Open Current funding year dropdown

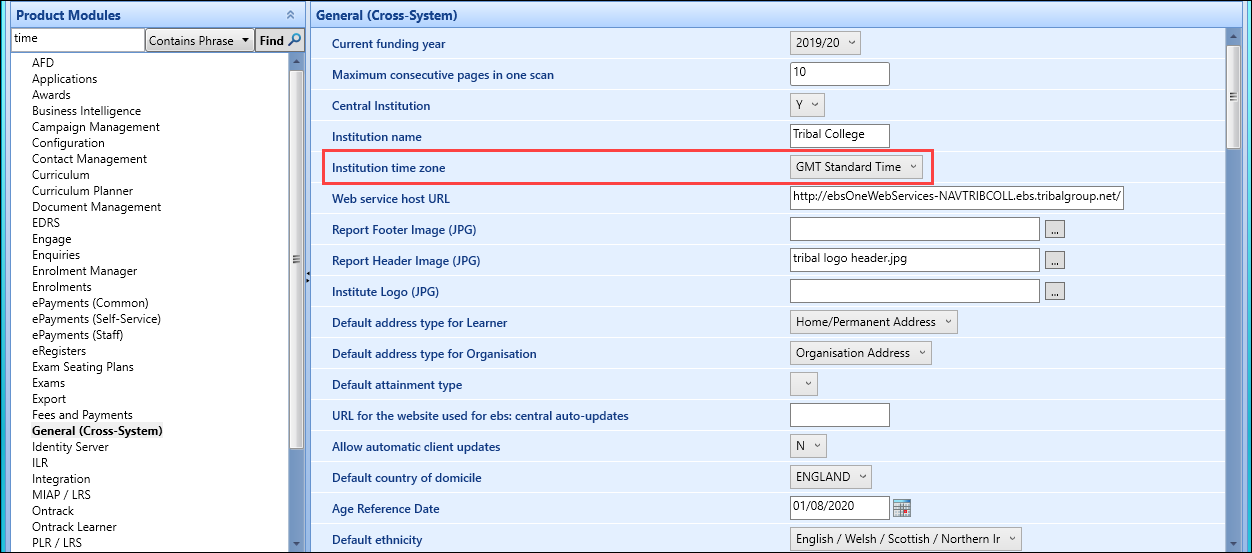pos(825,43)
